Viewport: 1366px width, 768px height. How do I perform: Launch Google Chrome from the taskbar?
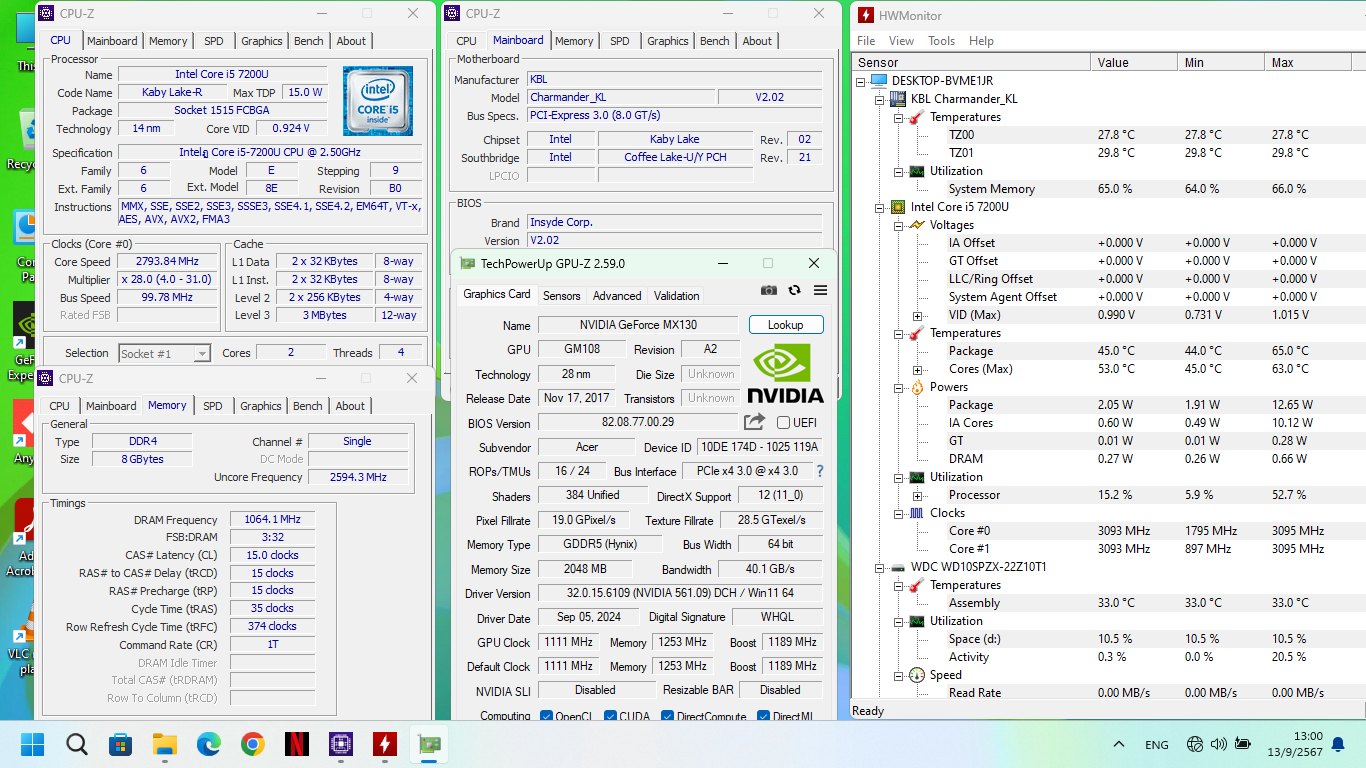253,744
